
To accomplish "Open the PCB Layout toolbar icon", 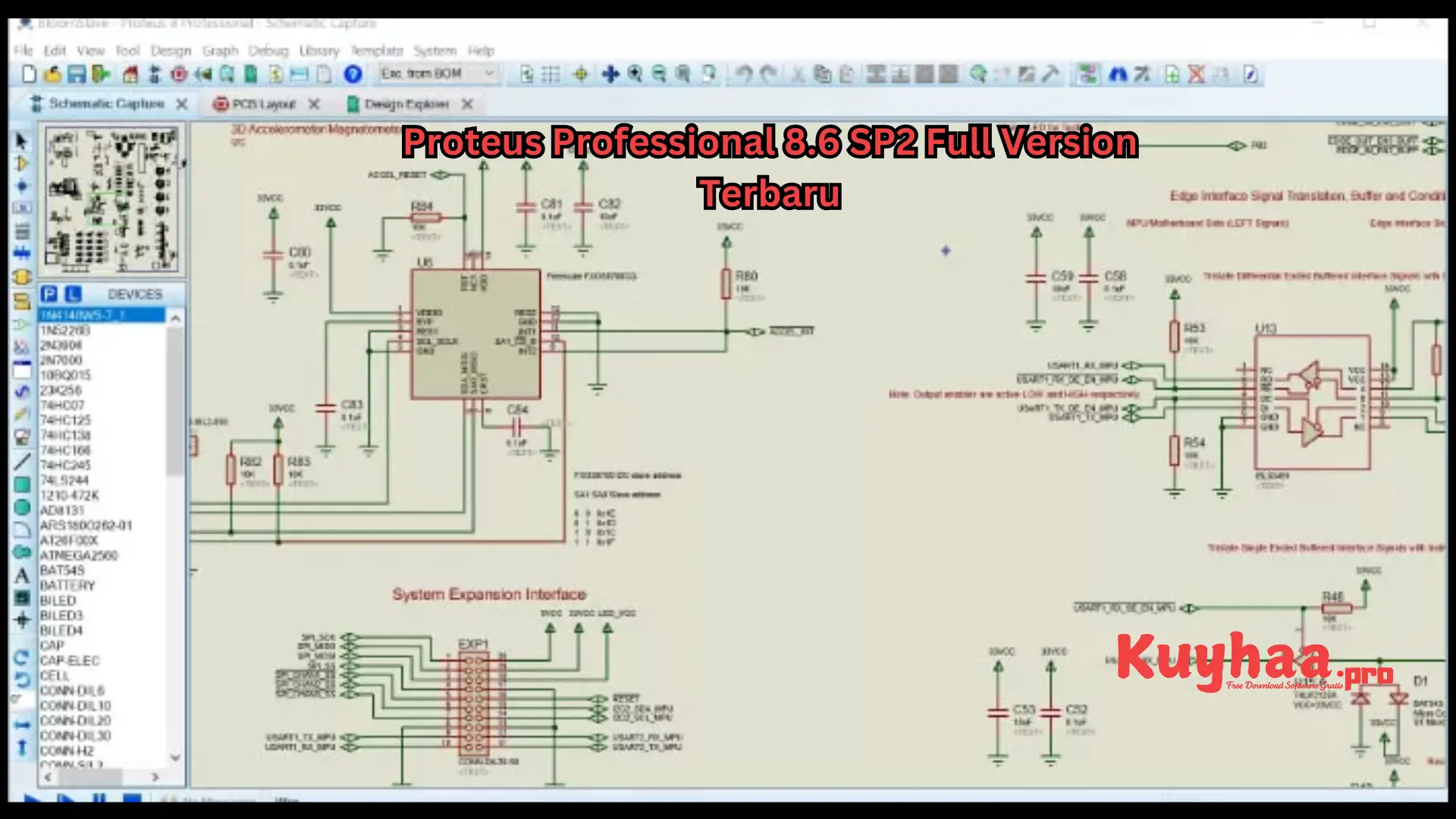I will (179, 74).
